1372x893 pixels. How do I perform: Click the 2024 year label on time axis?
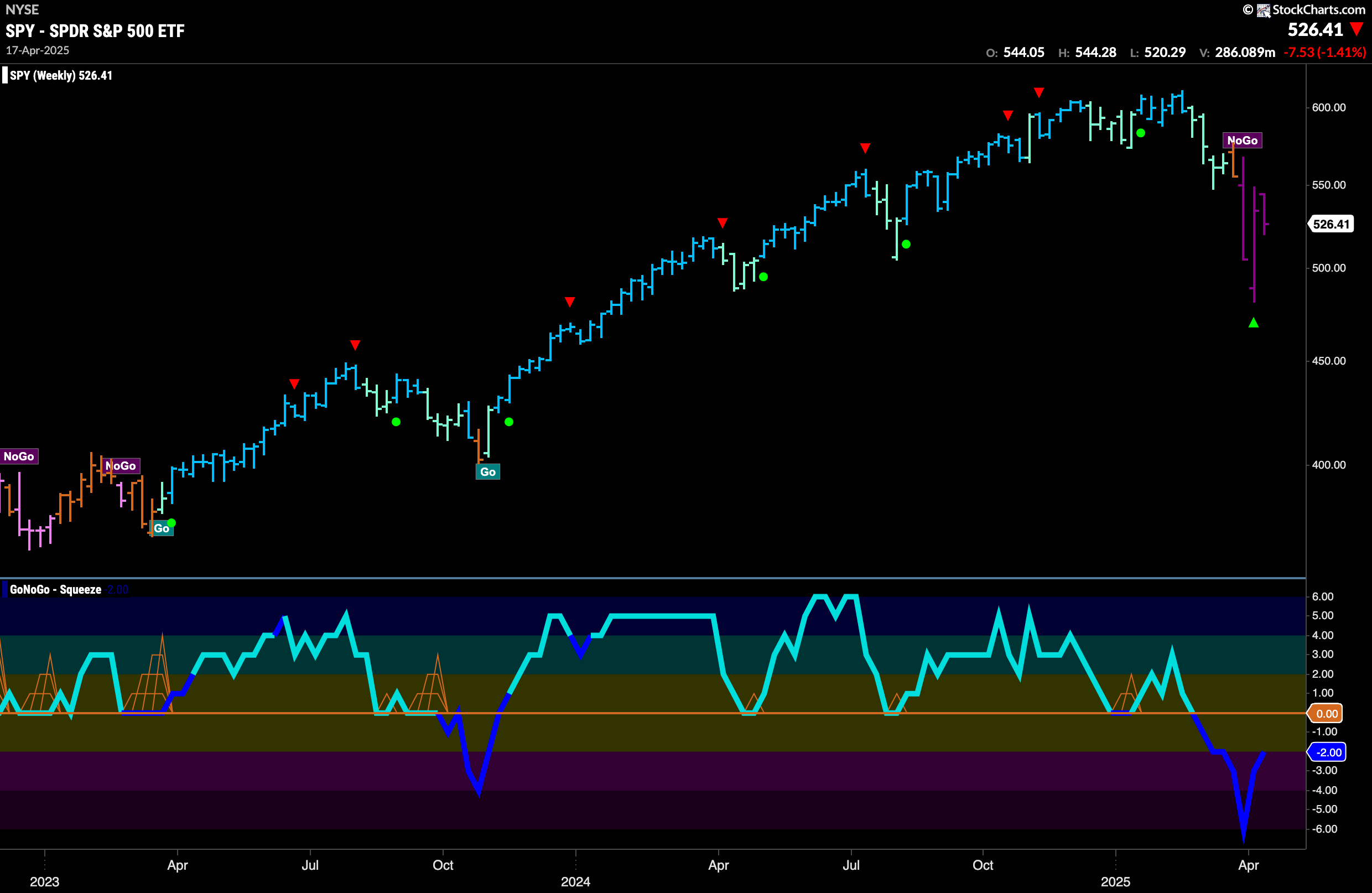[575, 881]
